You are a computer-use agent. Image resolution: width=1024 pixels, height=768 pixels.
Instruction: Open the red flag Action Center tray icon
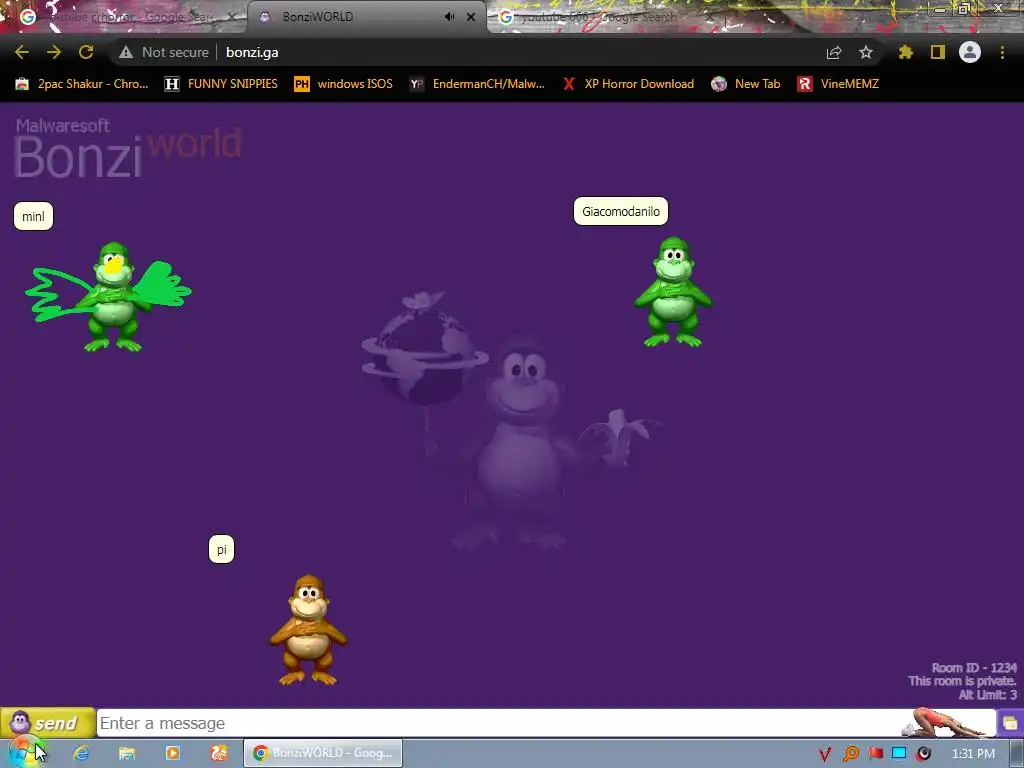pyautogui.click(x=875, y=753)
